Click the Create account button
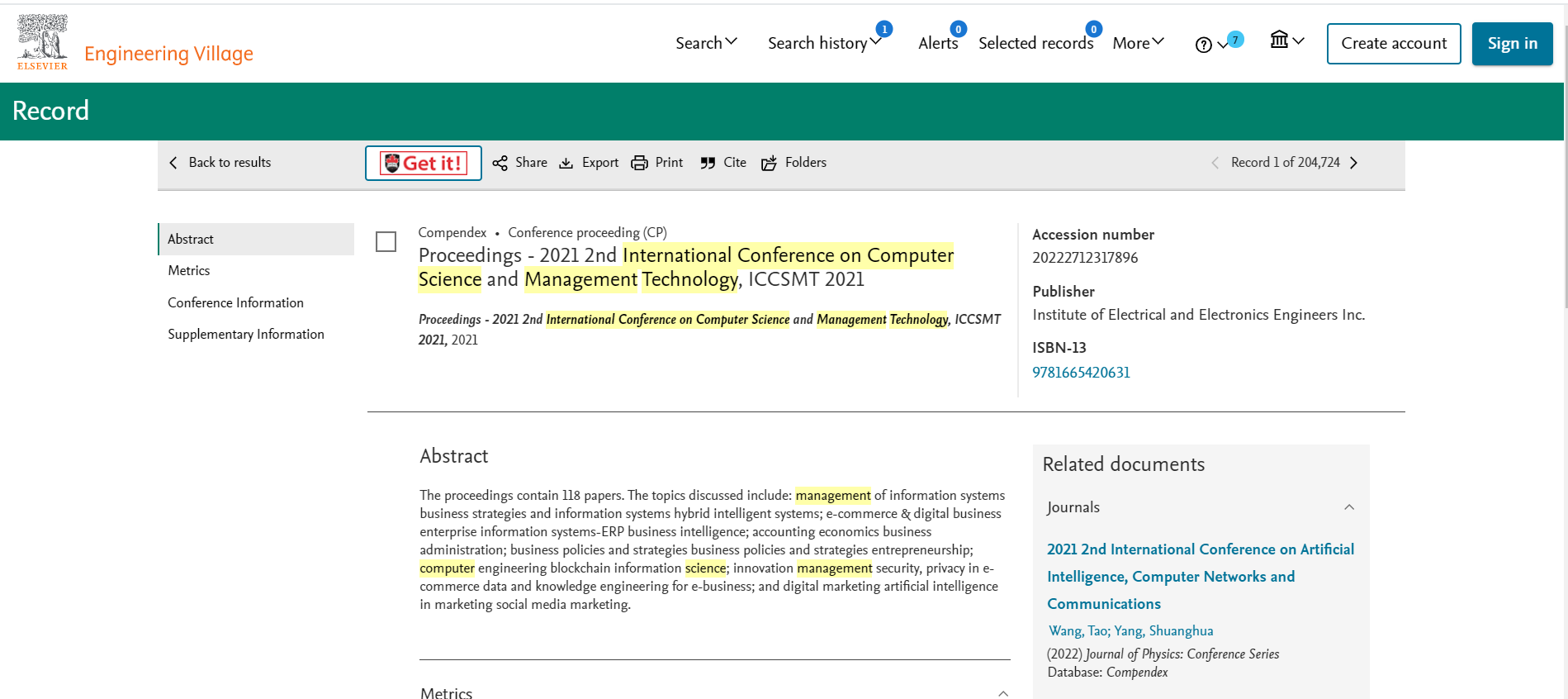Viewport: 1568px width, 699px height. pyautogui.click(x=1394, y=44)
